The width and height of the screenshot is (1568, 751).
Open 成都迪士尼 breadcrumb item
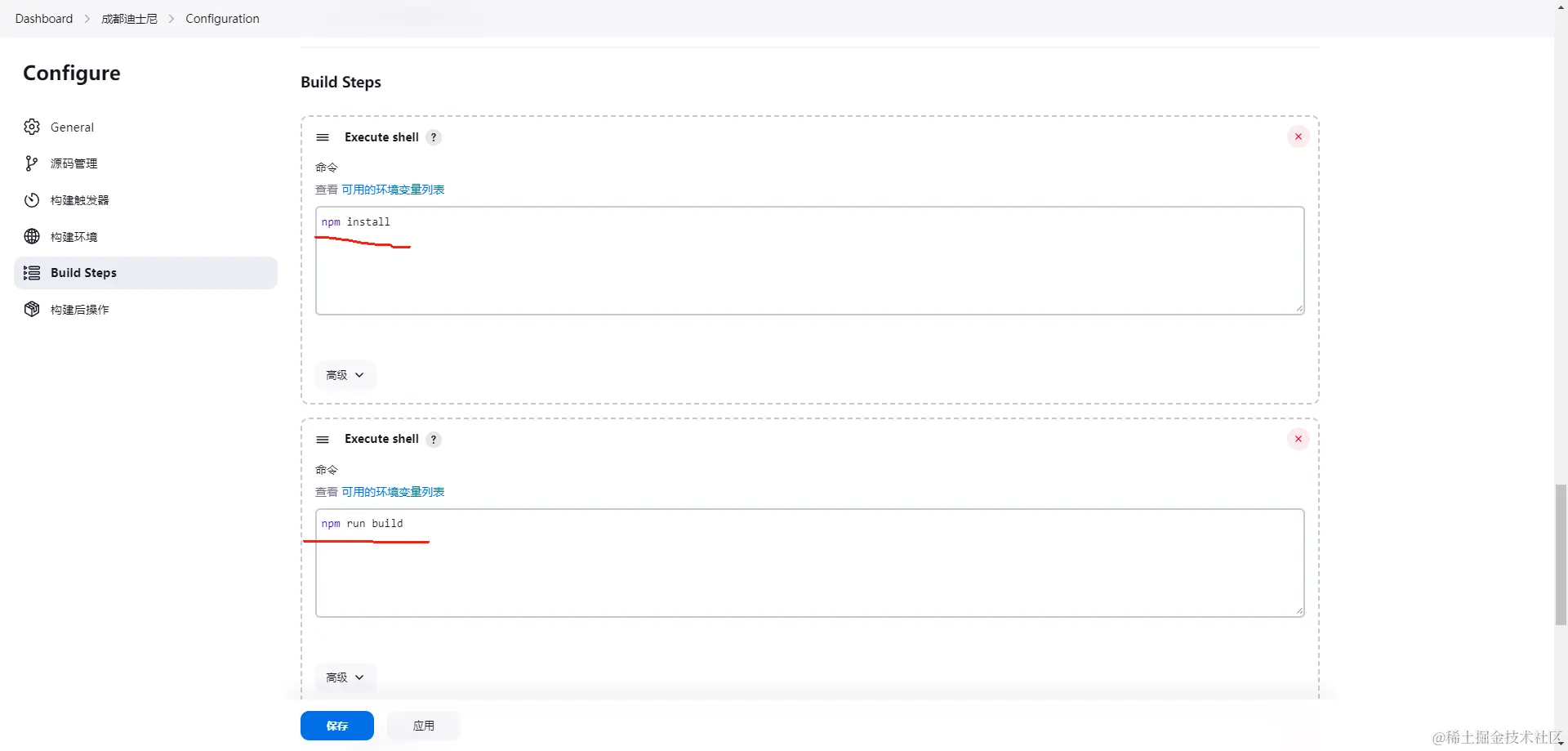coord(129,19)
